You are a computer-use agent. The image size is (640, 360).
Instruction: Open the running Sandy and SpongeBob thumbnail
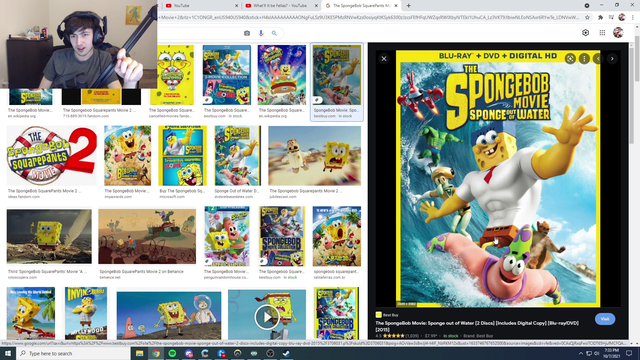(x=315, y=156)
